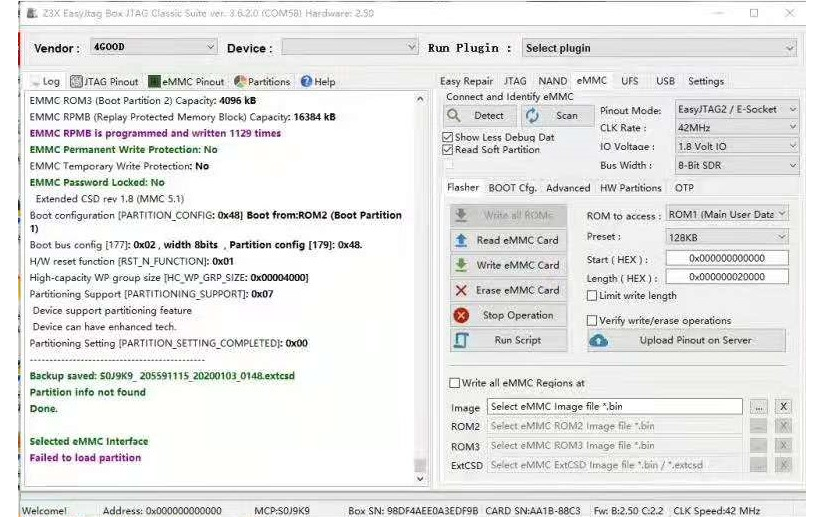
Task: Click the application icon in title bar
Action: (x=32, y=13)
